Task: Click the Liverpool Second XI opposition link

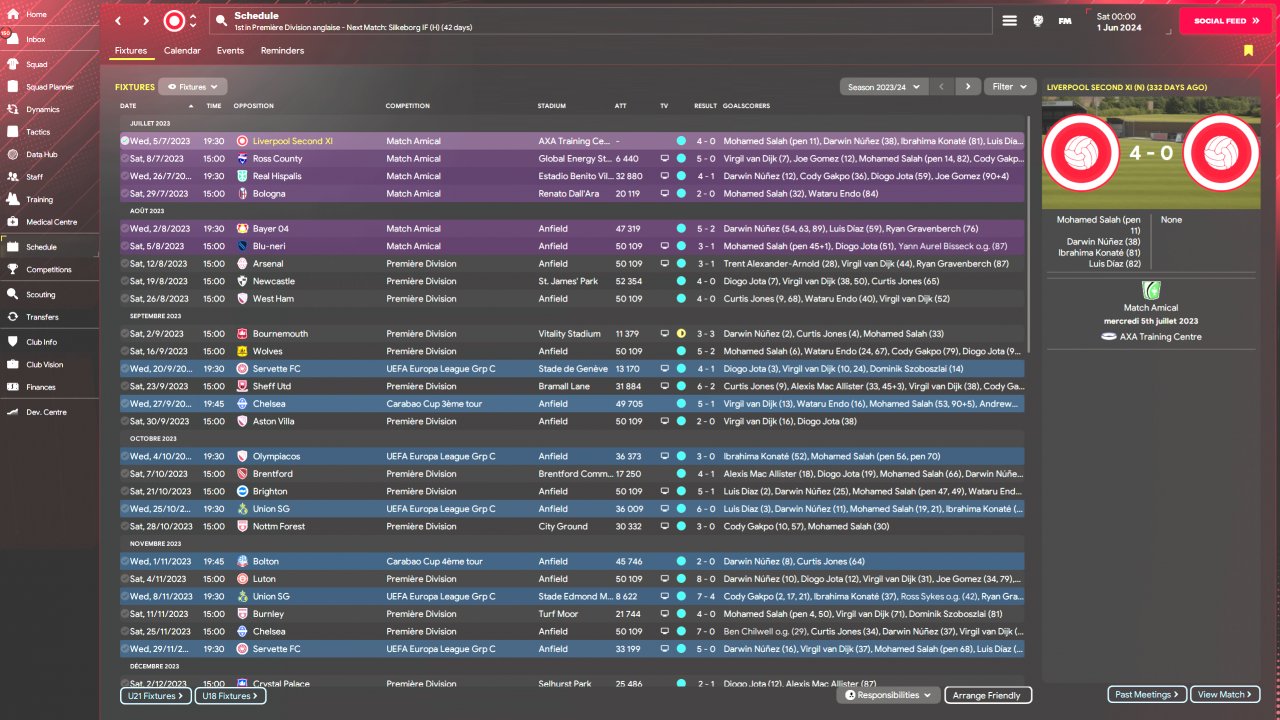Action: [x=293, y=141]
